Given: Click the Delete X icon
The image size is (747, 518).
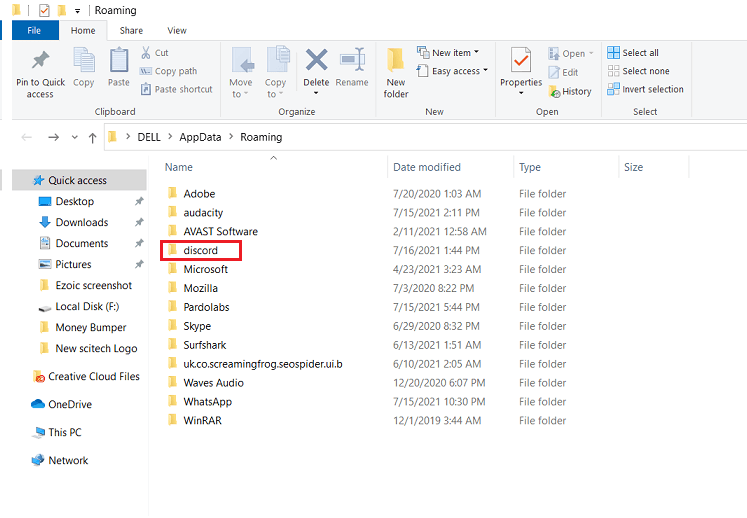Looking at the screenshot, I should tap(316, 61).
